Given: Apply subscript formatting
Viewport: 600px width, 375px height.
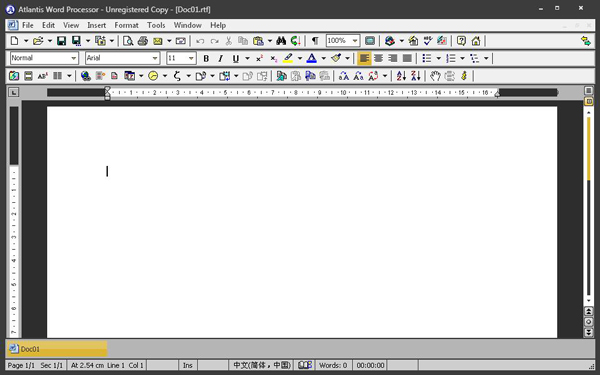Looking at the screenshot, I should pos(273,58).
